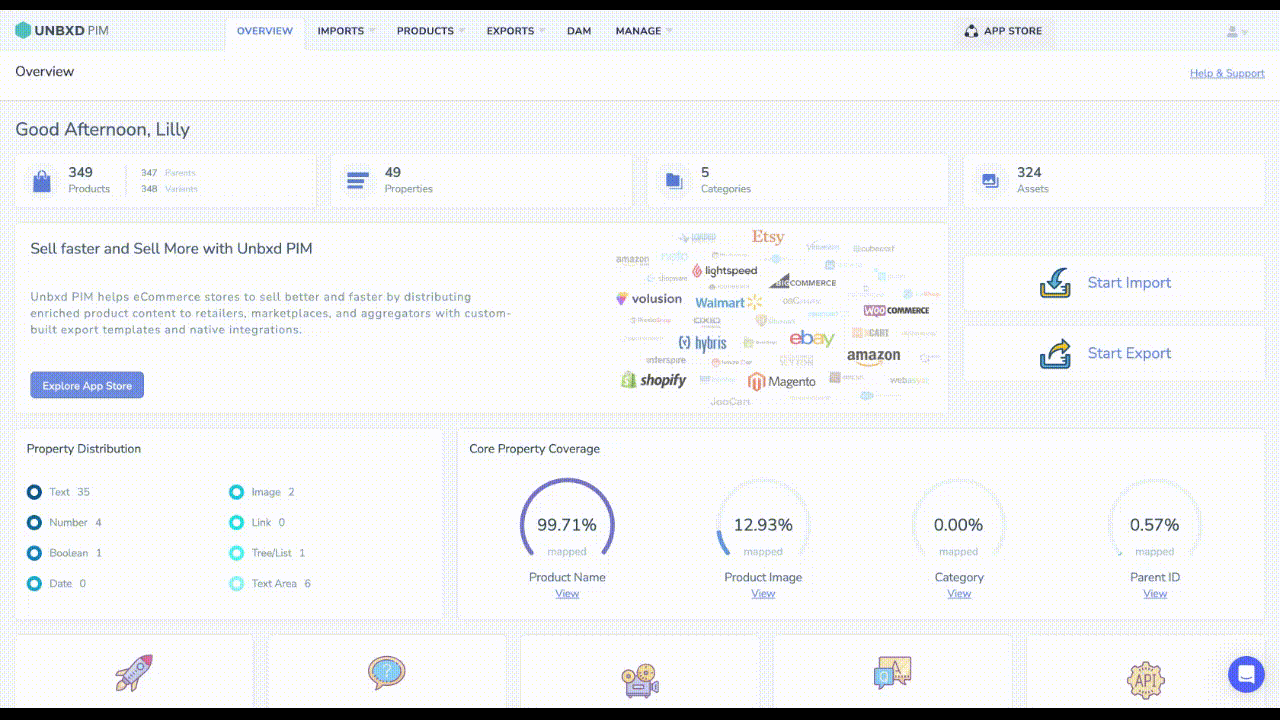Click the video camera icon card
The width and height of the screenshot is (1280, 720).
(x=639, y=681)
